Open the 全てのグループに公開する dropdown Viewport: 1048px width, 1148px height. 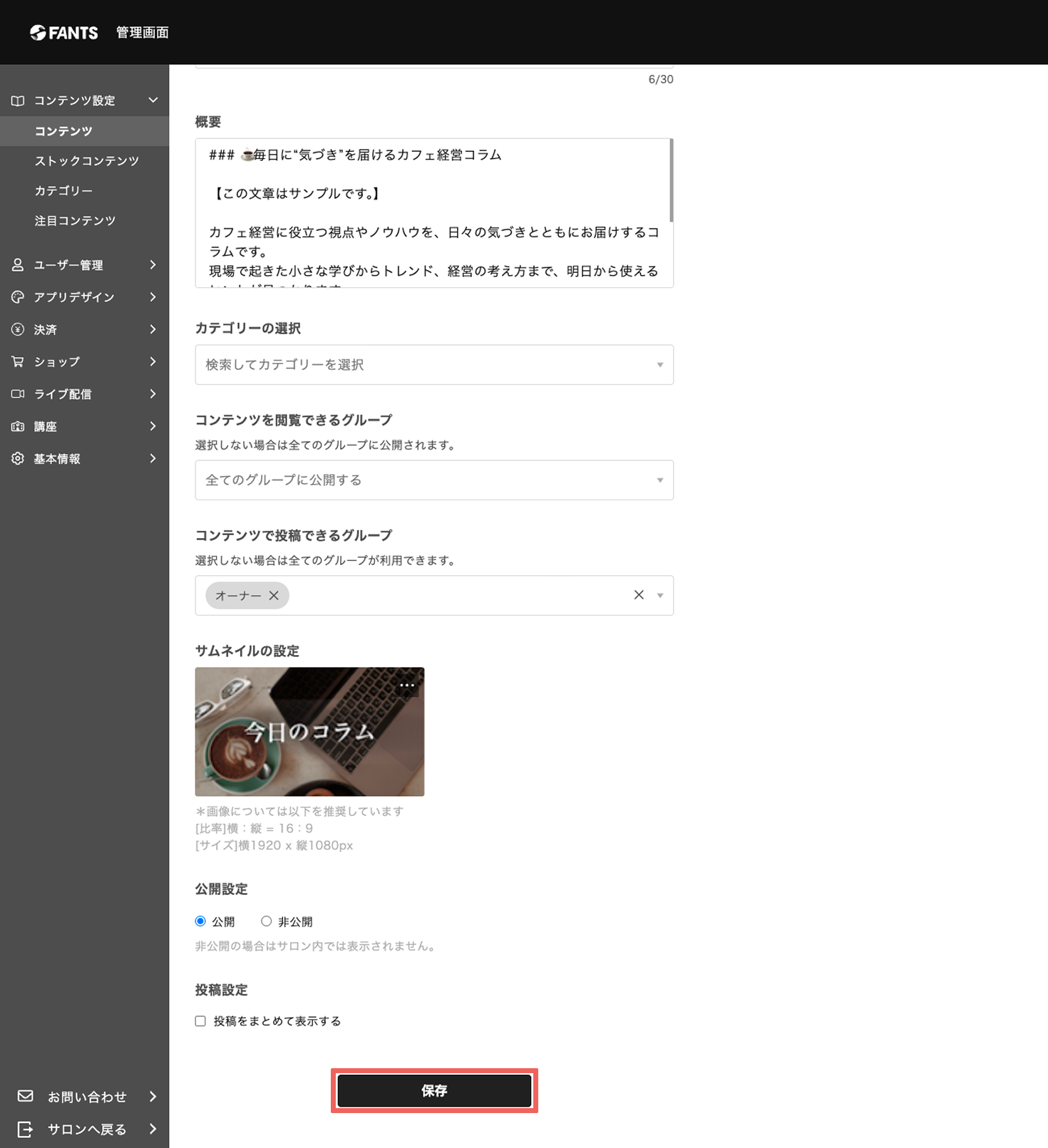[434, 480]
